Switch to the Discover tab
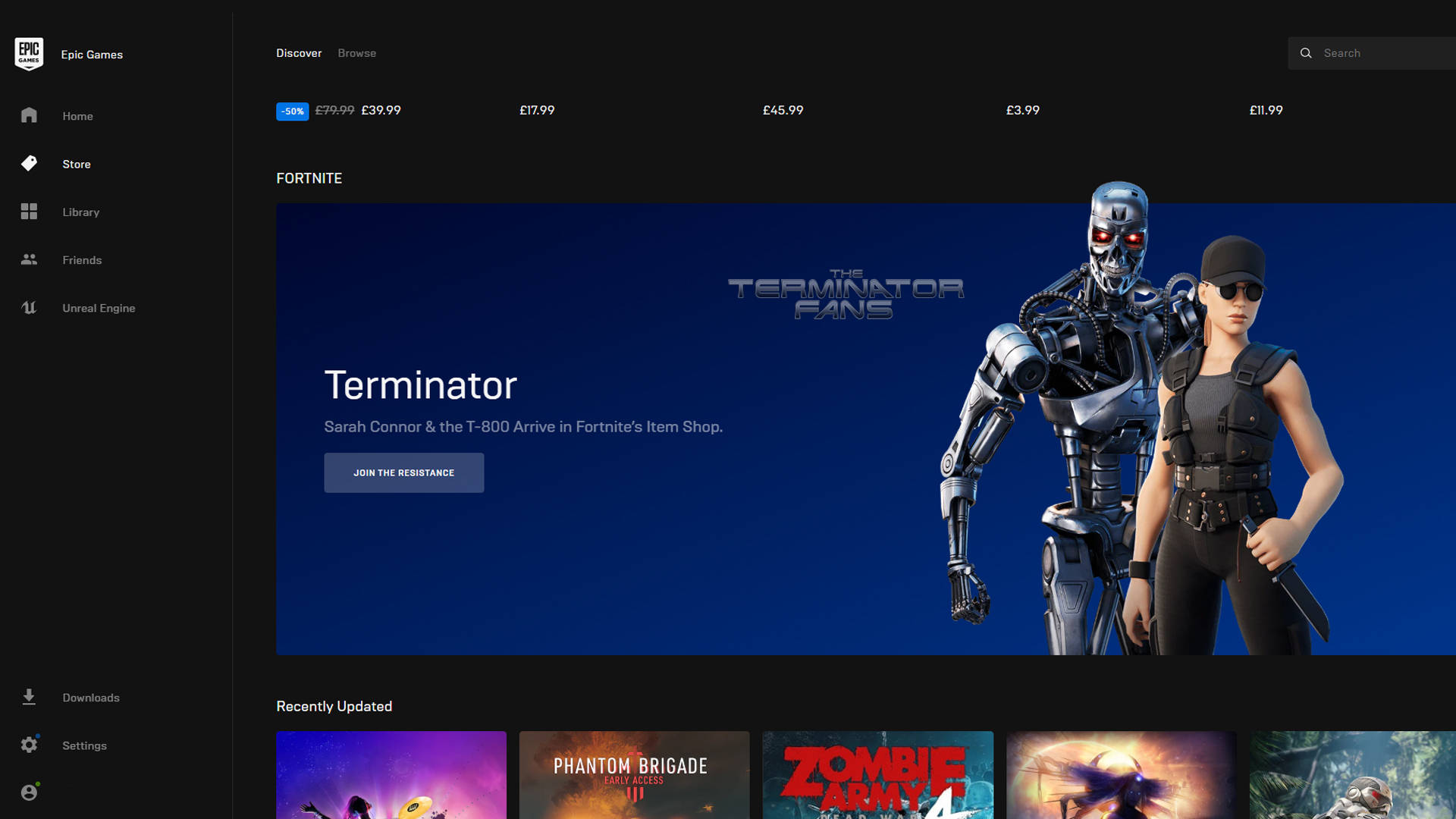The width and height of the screenshot is (1456, 819). (x=299, y=53)
